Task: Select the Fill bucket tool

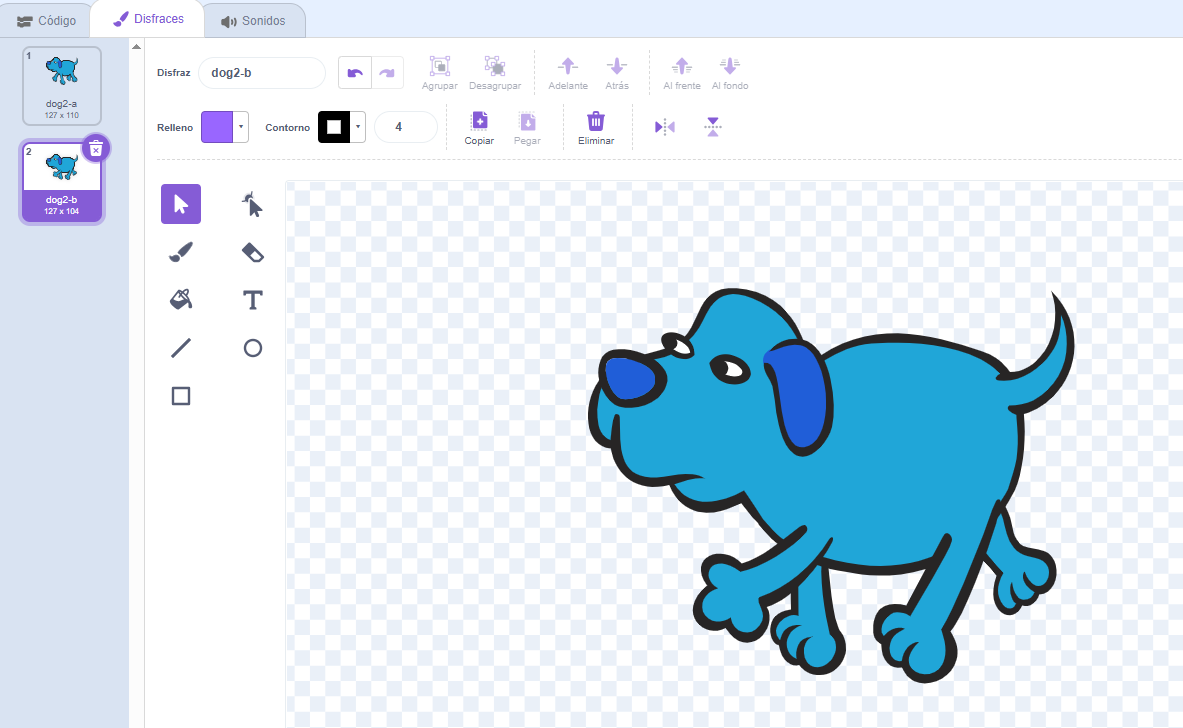Action: coord(181,300)
